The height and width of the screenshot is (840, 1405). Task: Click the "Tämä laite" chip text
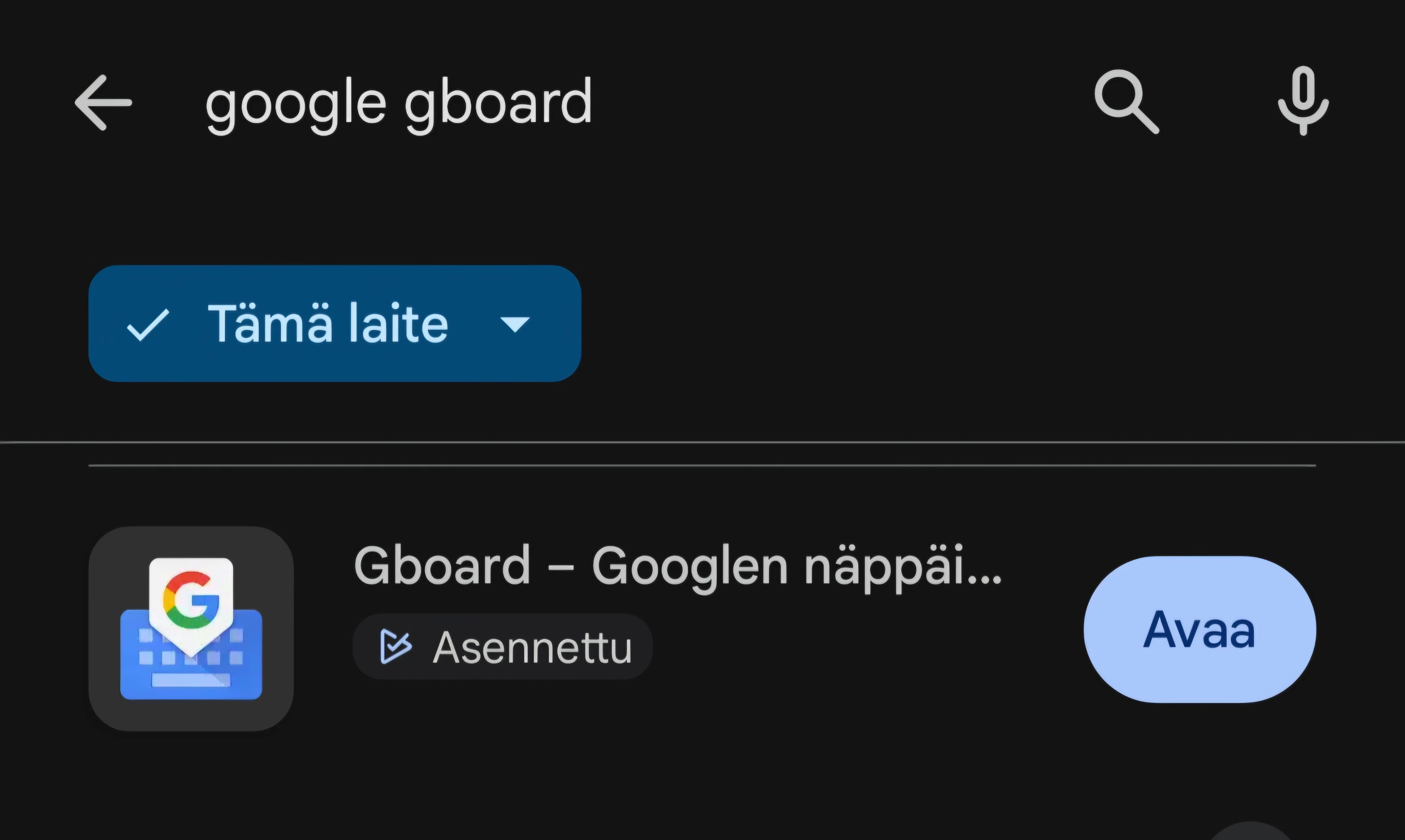pyautogui.click(x=328, y=323)
